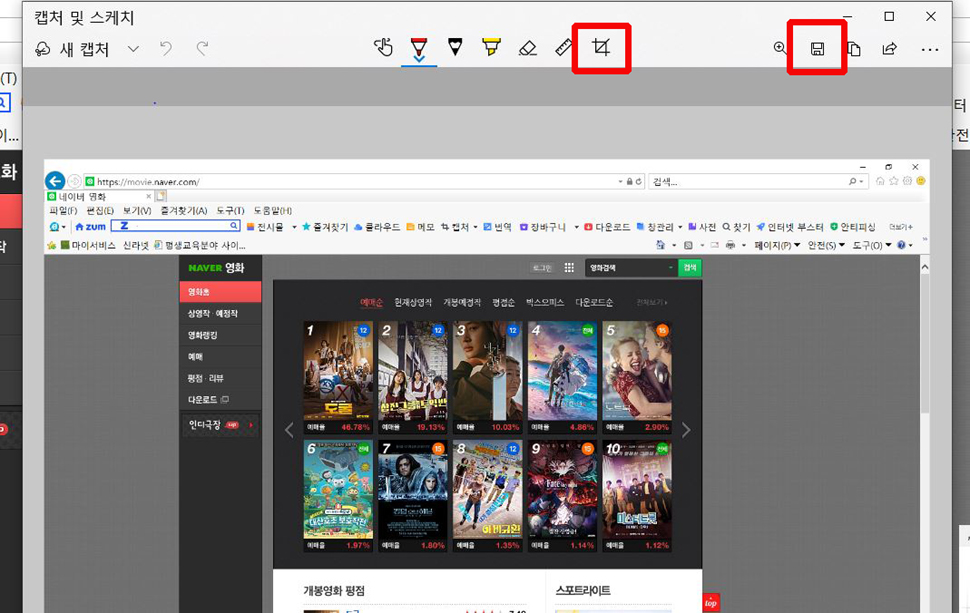
Task: Open the 도구(T) menu in menu bar
Action: 231,211
